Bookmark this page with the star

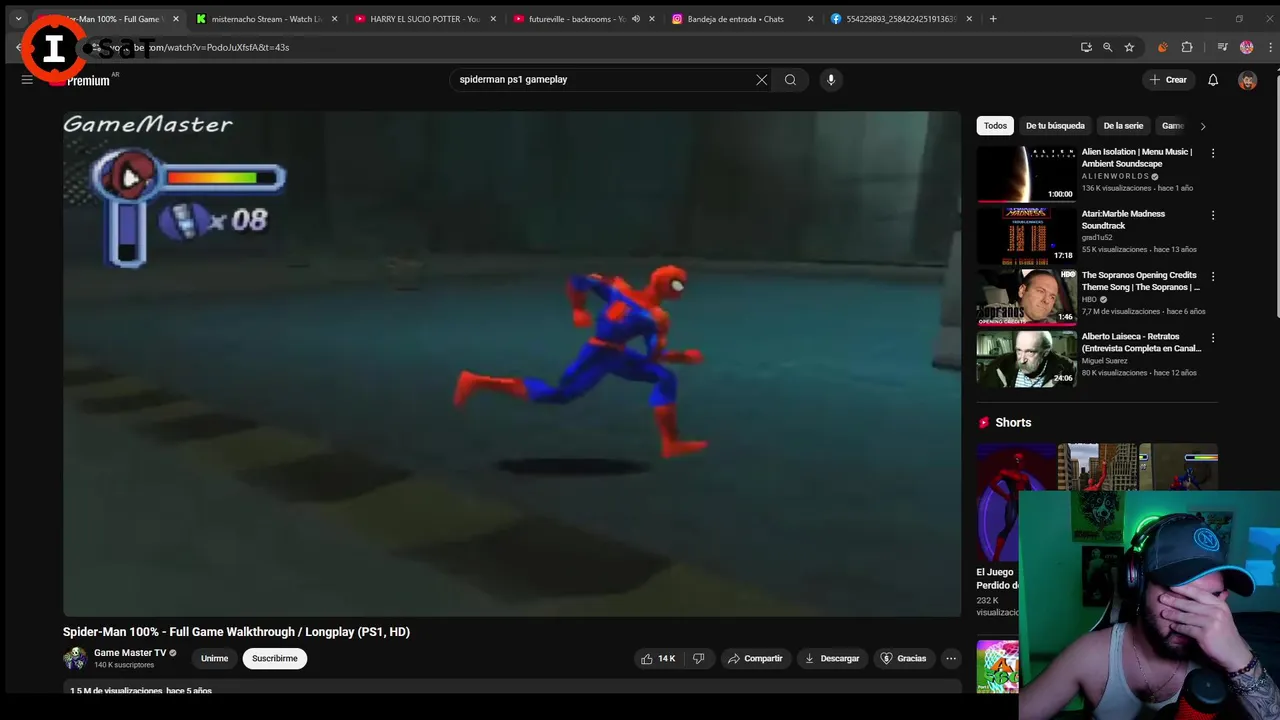click(x=1129, y=47)
